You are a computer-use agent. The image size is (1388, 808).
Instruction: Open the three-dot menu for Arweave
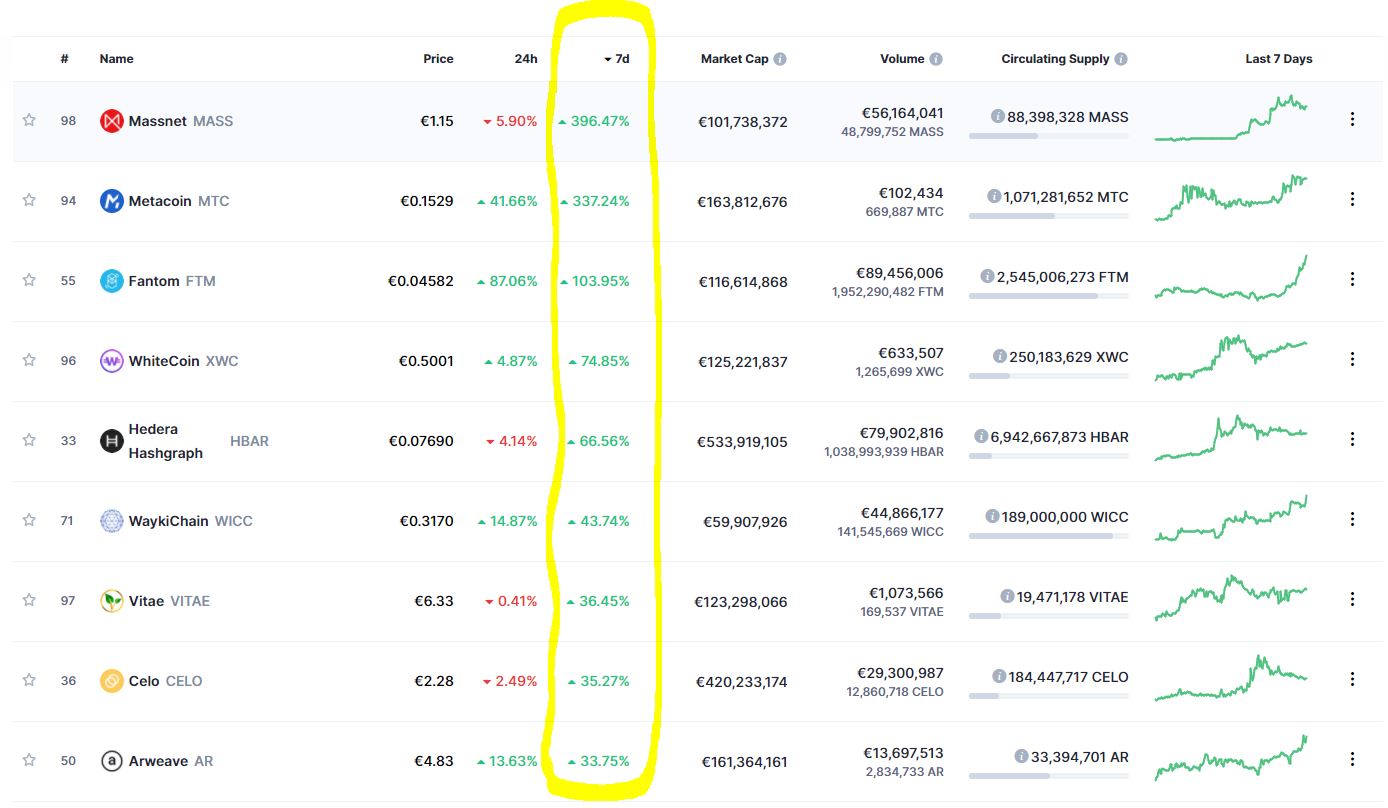tap(1352, 759)
